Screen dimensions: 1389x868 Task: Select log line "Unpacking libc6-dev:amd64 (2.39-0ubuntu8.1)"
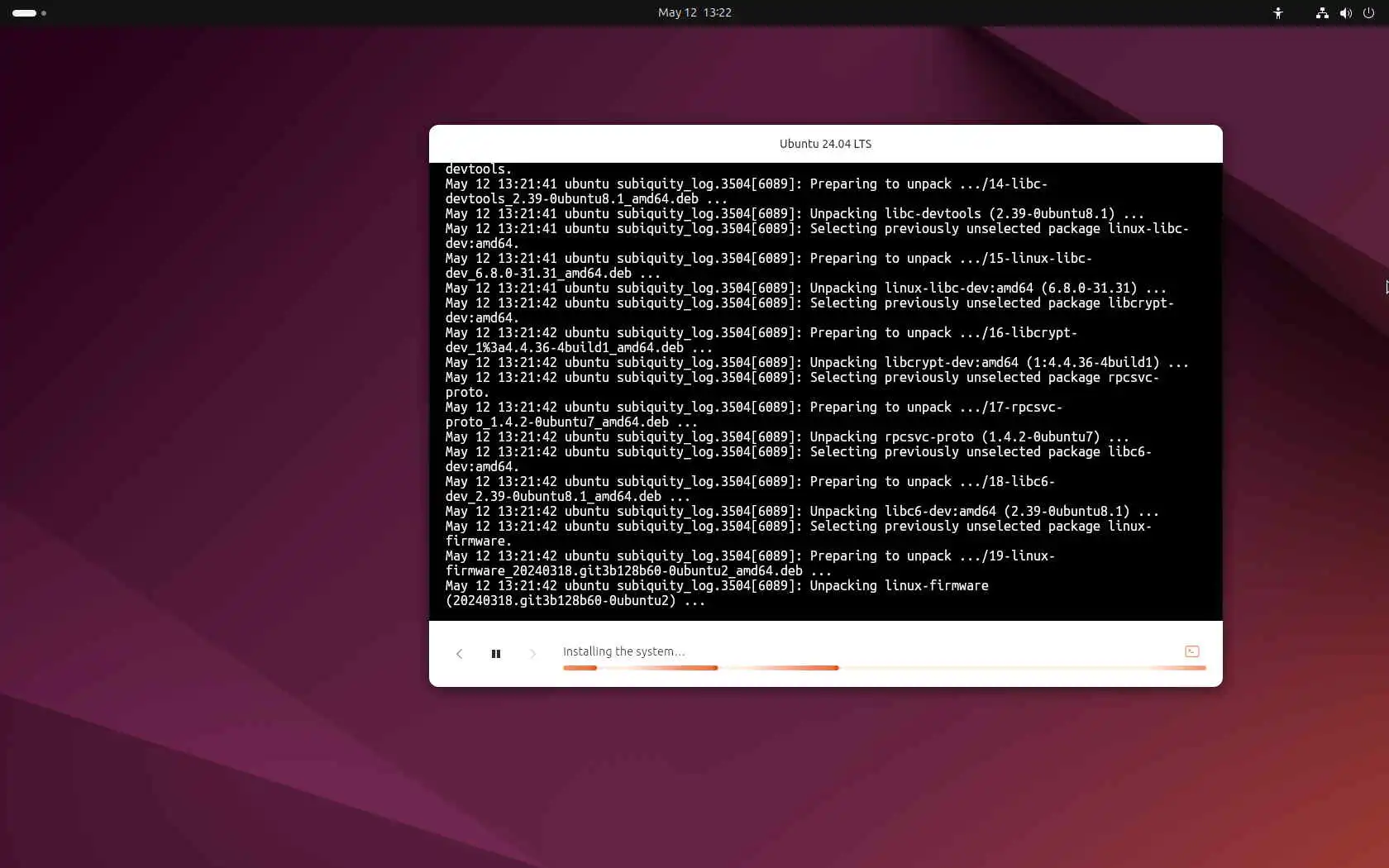(802, 511)
